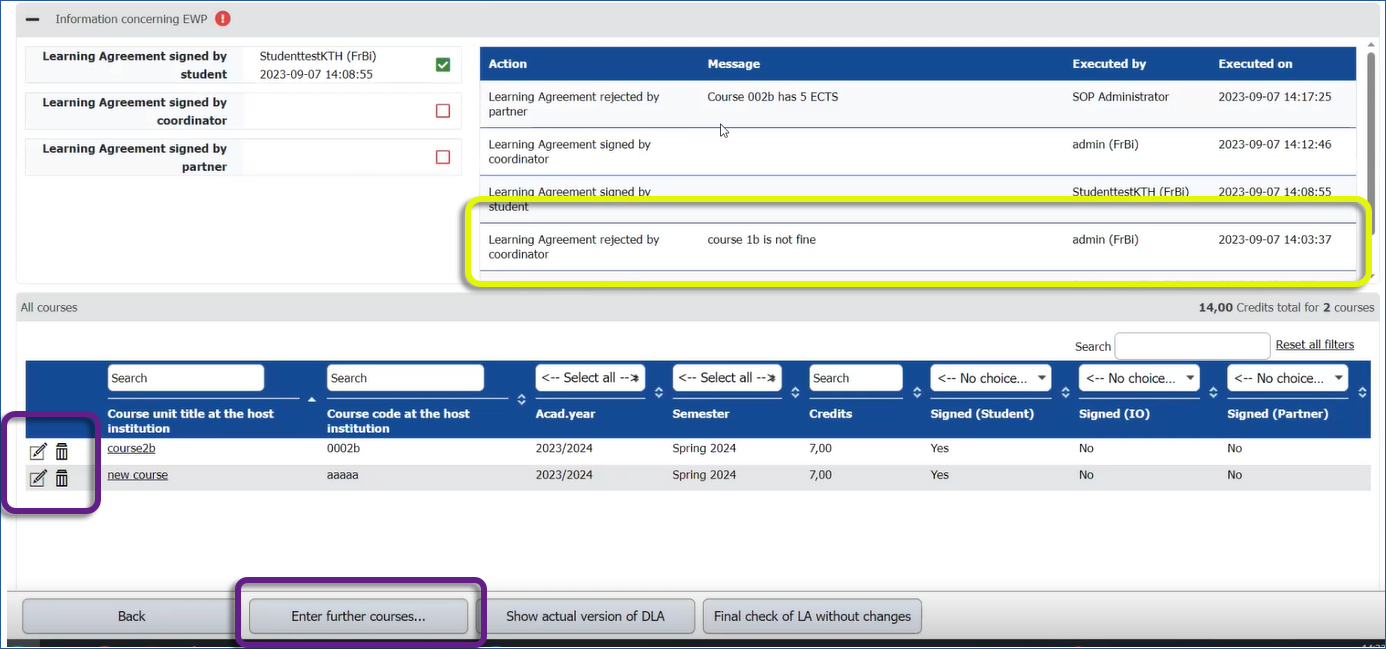
Task: Delete the course2b row with trash icon
Action: click(x=62, y=452)
